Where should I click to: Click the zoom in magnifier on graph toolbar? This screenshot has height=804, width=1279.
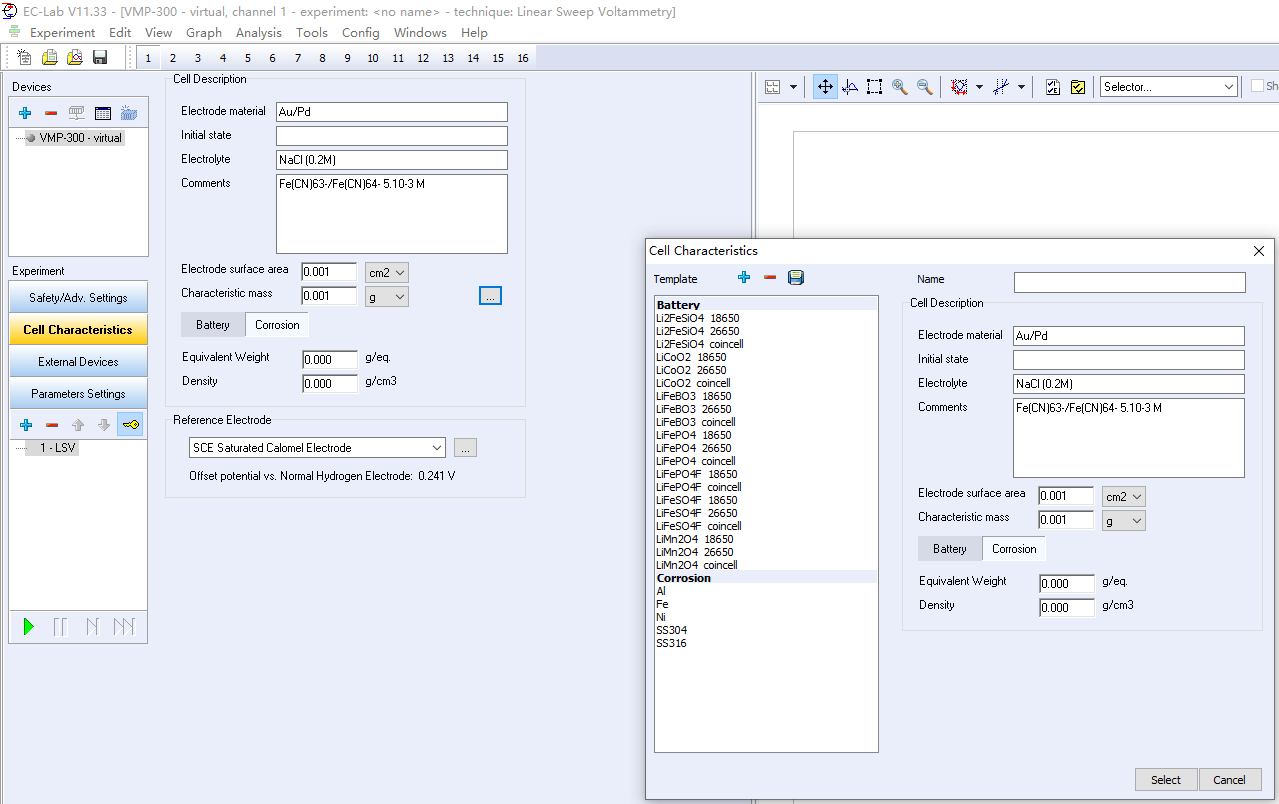click(900, 87)
